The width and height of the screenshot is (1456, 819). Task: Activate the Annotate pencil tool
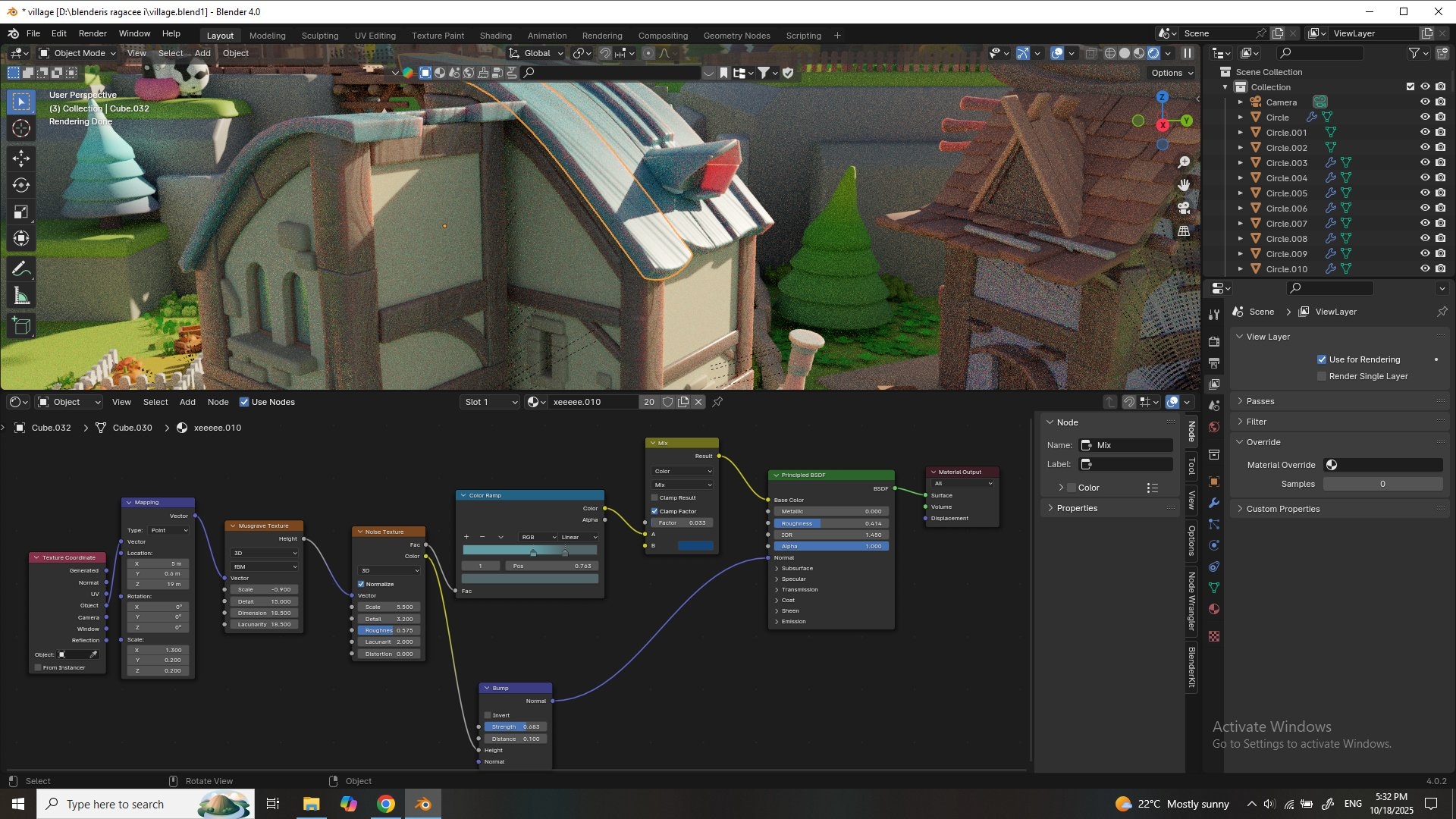(x=21, y=269)
